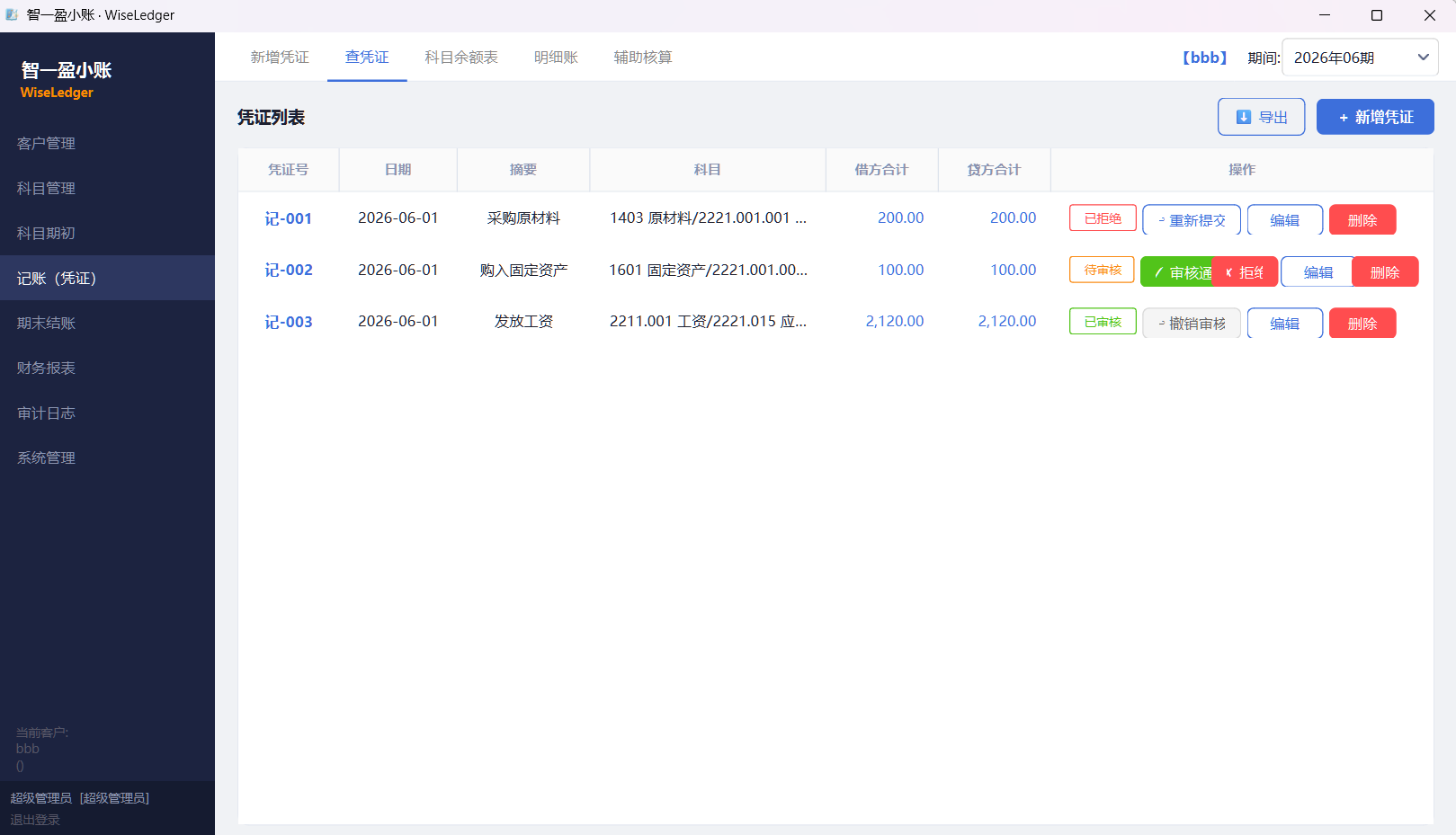Image resolution: width=1456 pixels, height=835 pixels.
Task: Open voucher link 记-002
Action: 289,270
